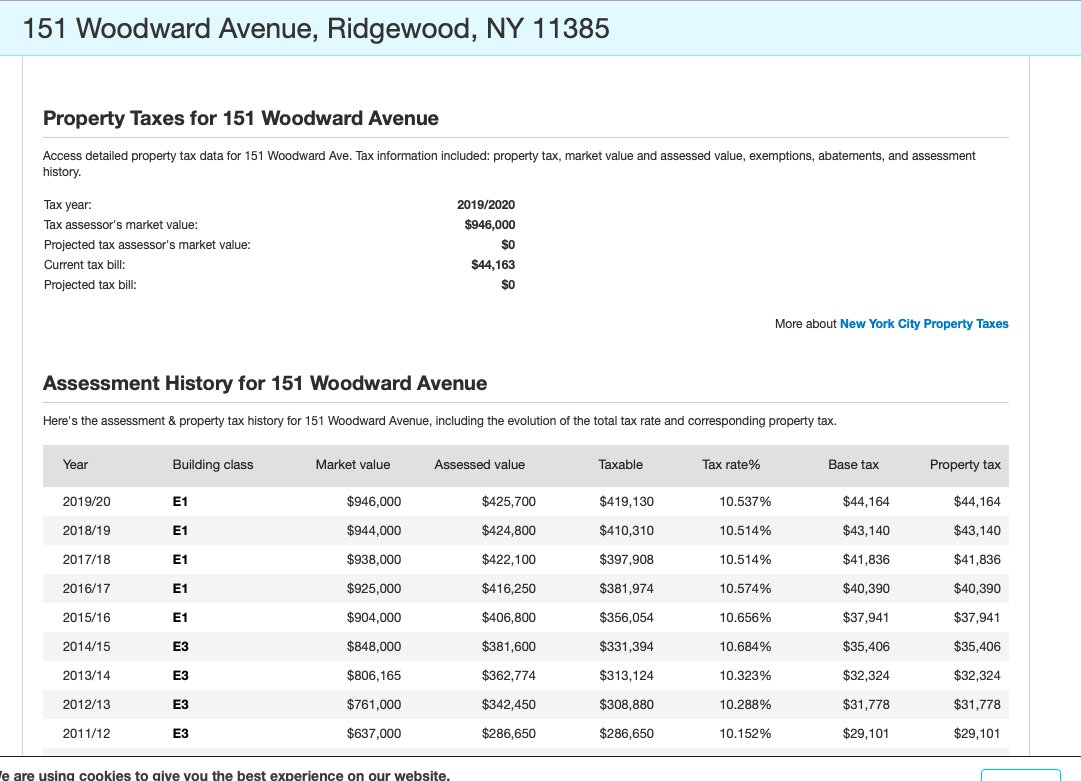Click the 2014/15 year row cell
Screen dimensions: 1081x781
87,647
